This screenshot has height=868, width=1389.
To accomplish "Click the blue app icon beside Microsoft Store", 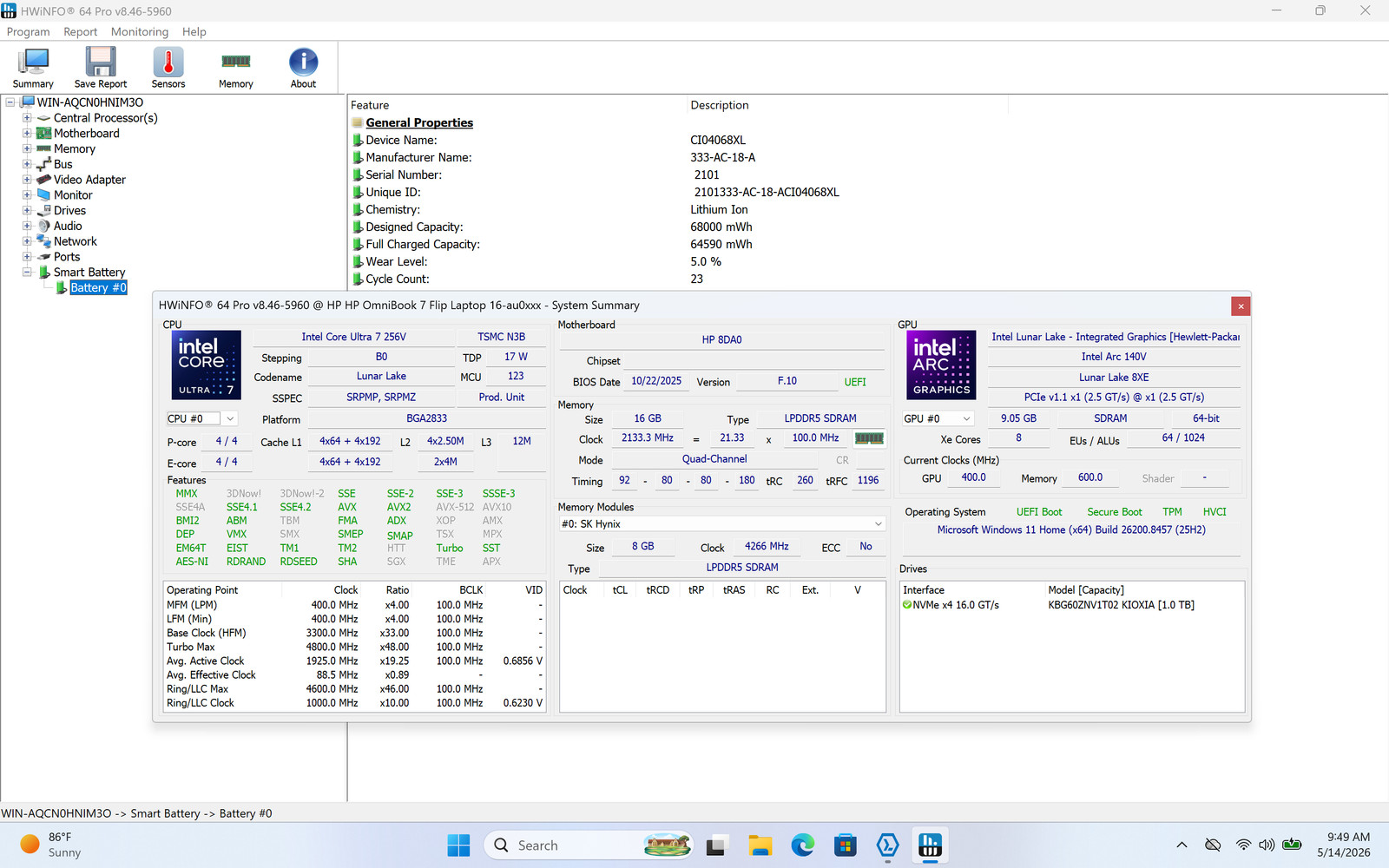I will pos(887,845).
